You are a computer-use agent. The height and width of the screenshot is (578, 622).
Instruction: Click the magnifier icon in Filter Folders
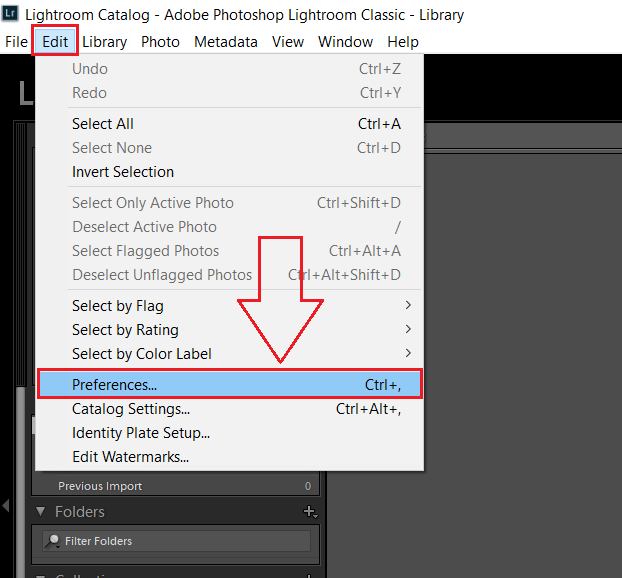click(51, 542)
